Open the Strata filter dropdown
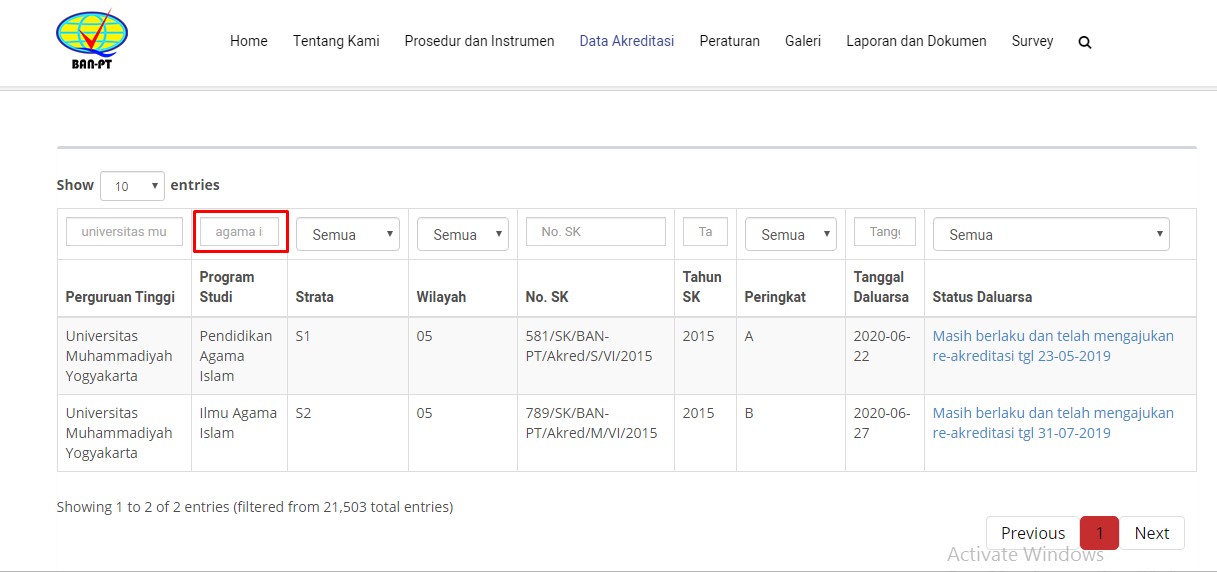The height and width of the screenshot is (572, 1217). coord(348,234)
